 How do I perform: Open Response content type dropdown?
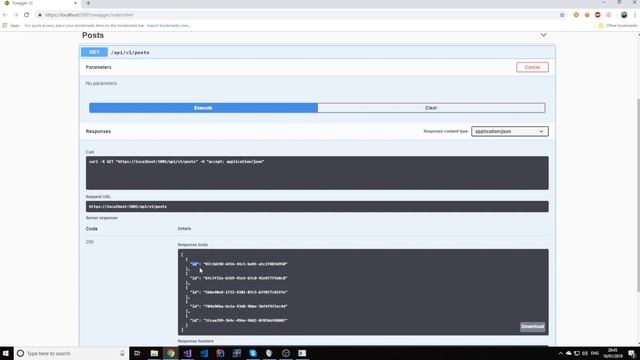509,131
